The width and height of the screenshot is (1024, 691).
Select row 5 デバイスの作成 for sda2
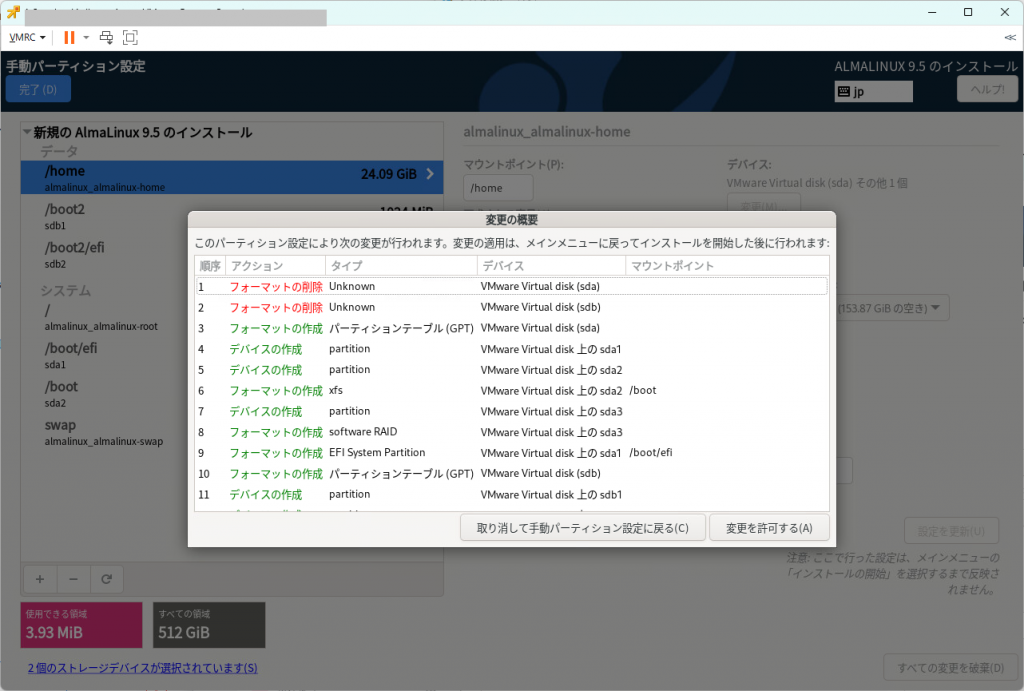tap(512, 370)
